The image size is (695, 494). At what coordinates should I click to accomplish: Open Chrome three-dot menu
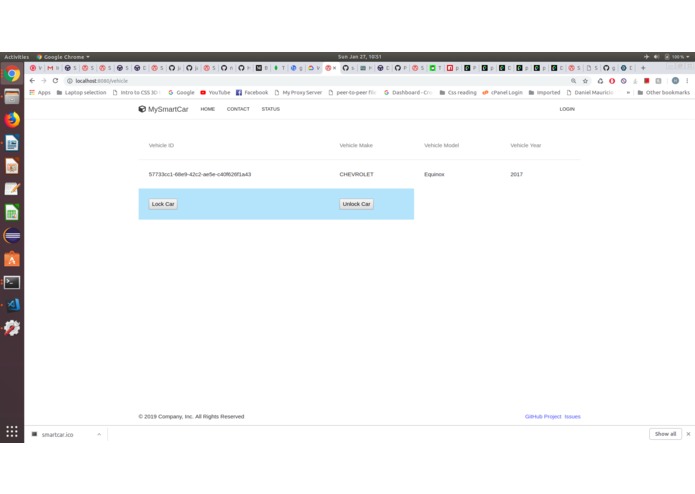(x=687, y=81)
